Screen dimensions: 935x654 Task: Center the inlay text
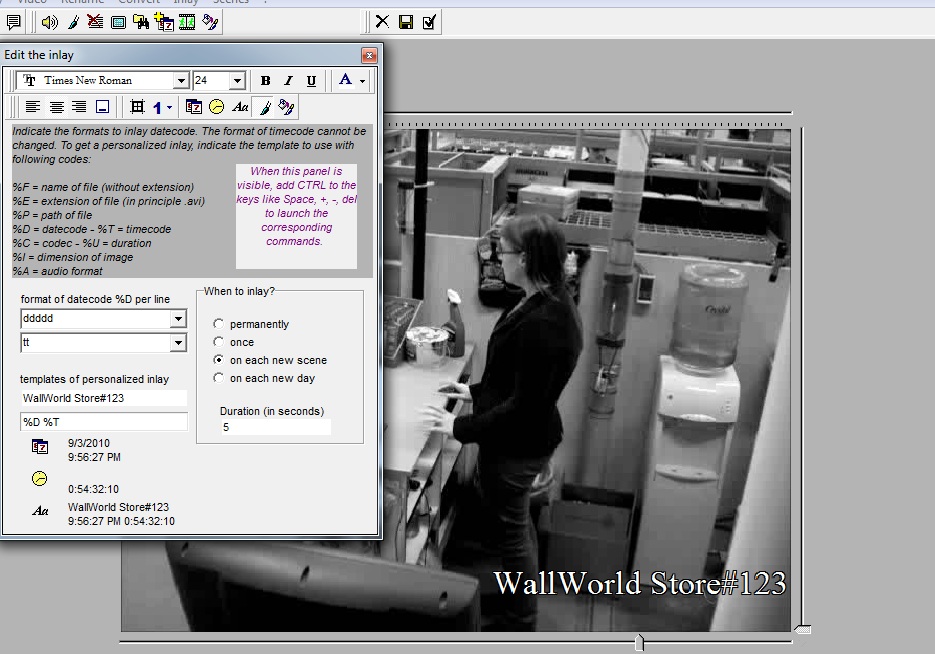tap(57, 107)
